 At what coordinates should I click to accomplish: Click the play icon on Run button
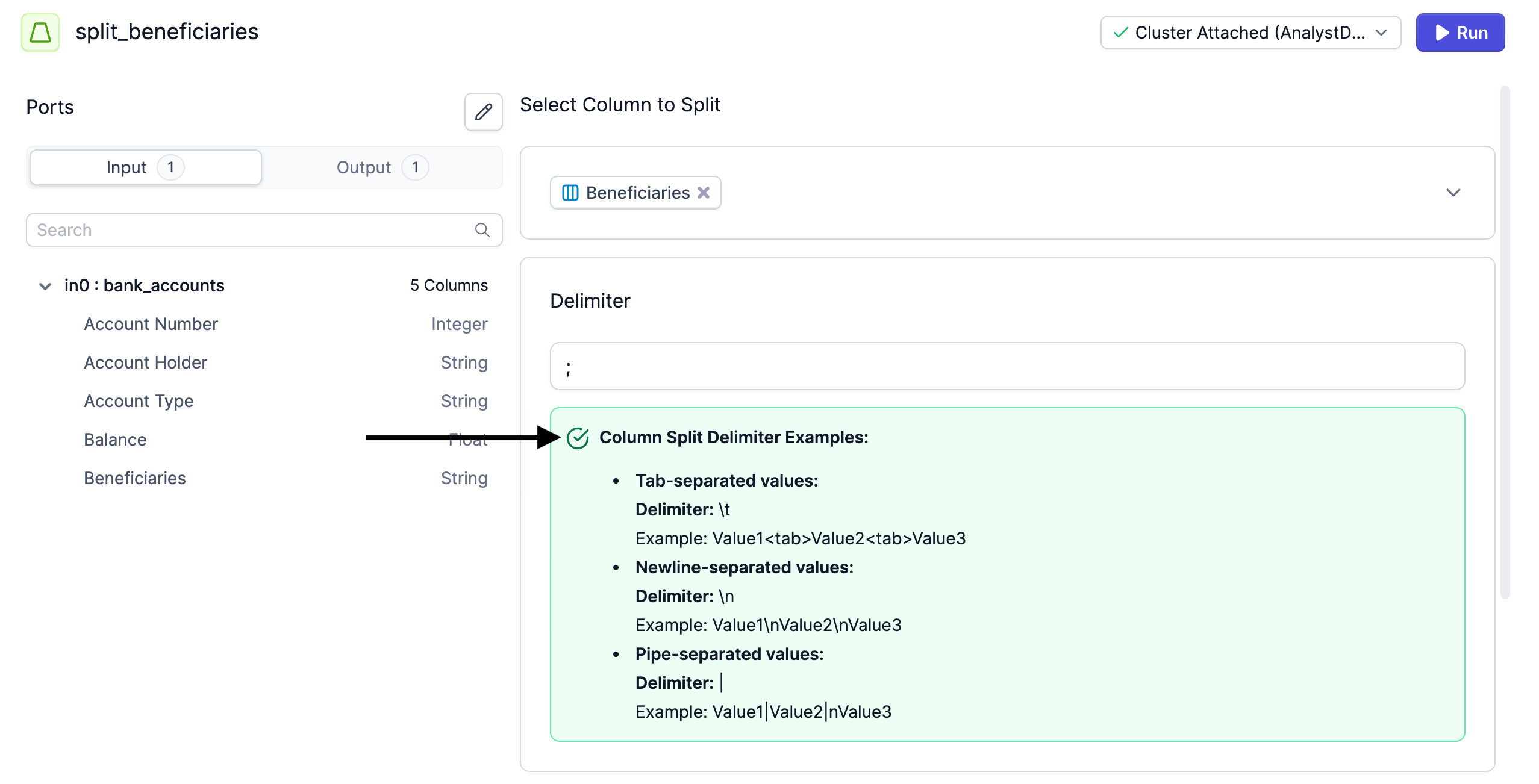point(1442,33)
